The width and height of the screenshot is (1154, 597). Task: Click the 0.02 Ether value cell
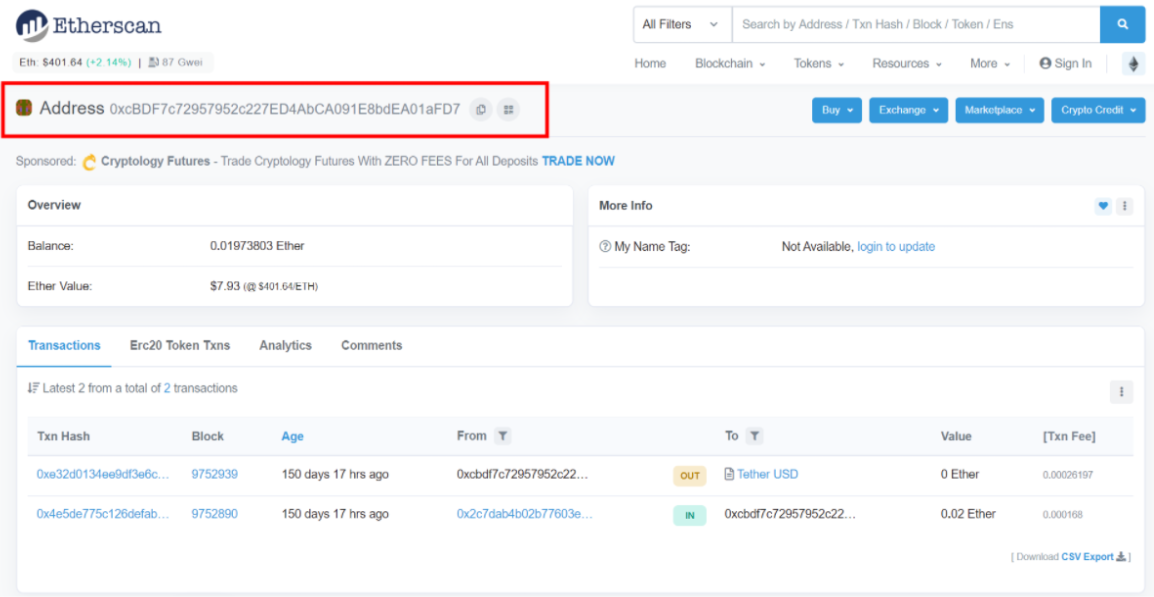pos(968,515)
